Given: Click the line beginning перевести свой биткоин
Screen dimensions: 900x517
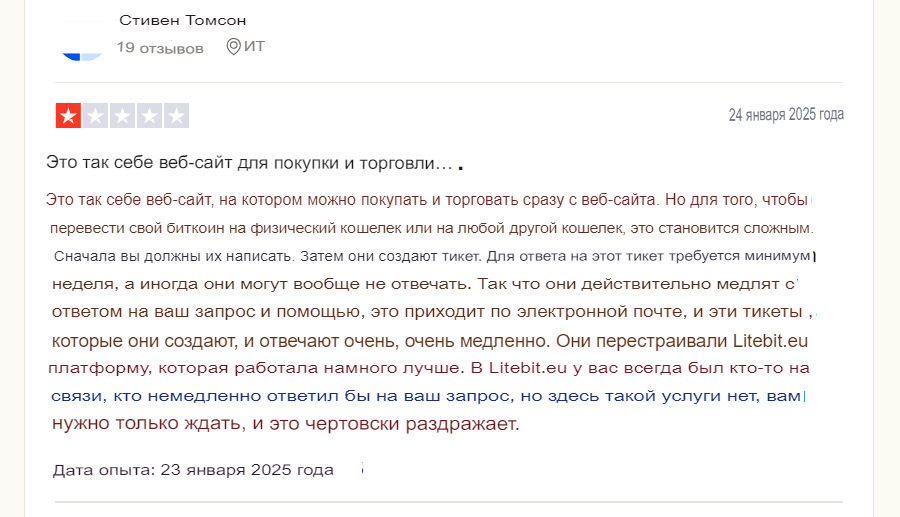Looking at the screenshot, I should 432,228.
